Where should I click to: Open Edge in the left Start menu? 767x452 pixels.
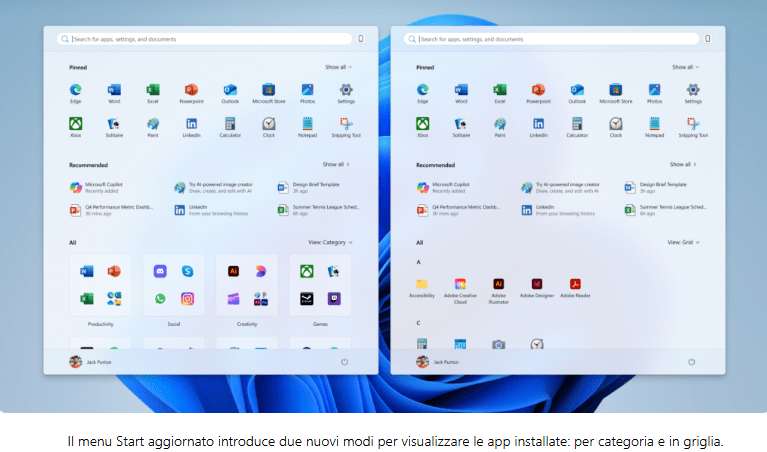[x=75, y=91]
